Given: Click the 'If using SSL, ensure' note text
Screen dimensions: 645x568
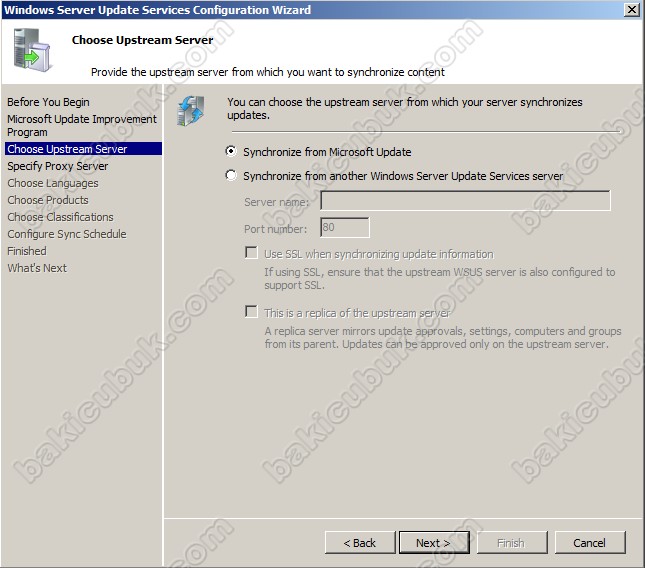Looking at the screenshot, I should coord(439,278).
